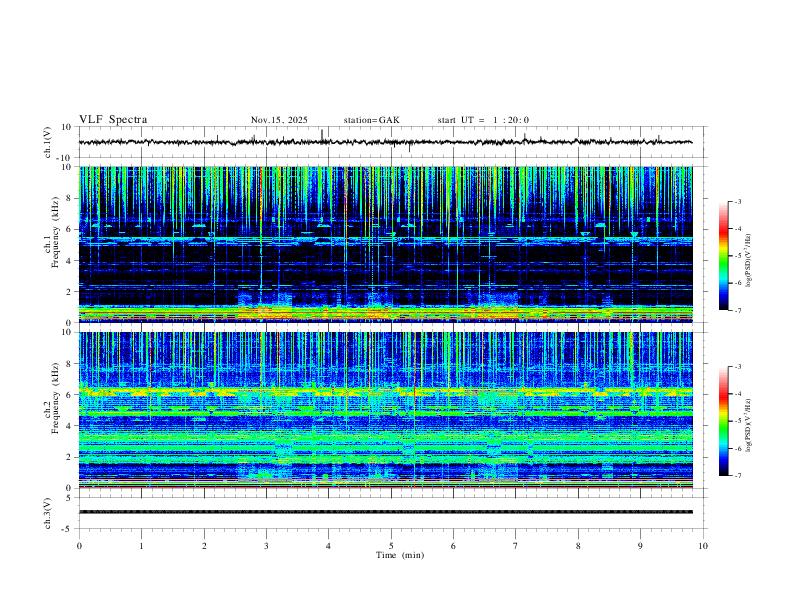The width and height of the screenshot is (792, 612).
Task: Click time axis tick label '7'
Action: [516, 546]
